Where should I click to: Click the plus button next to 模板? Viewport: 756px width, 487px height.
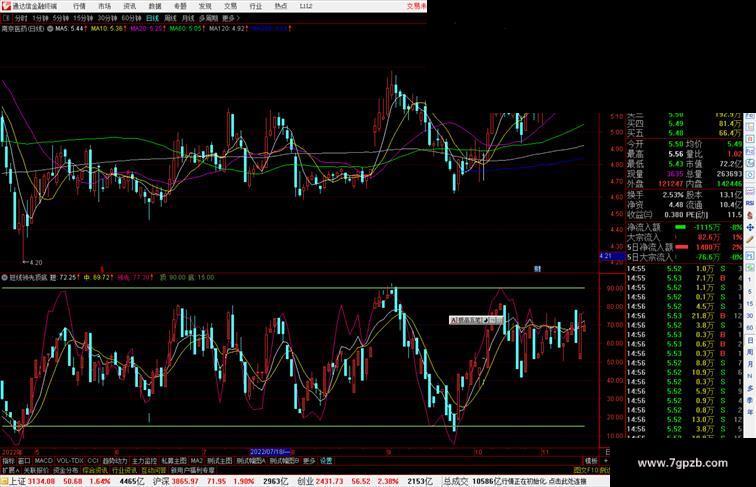(x=606, y=461)
